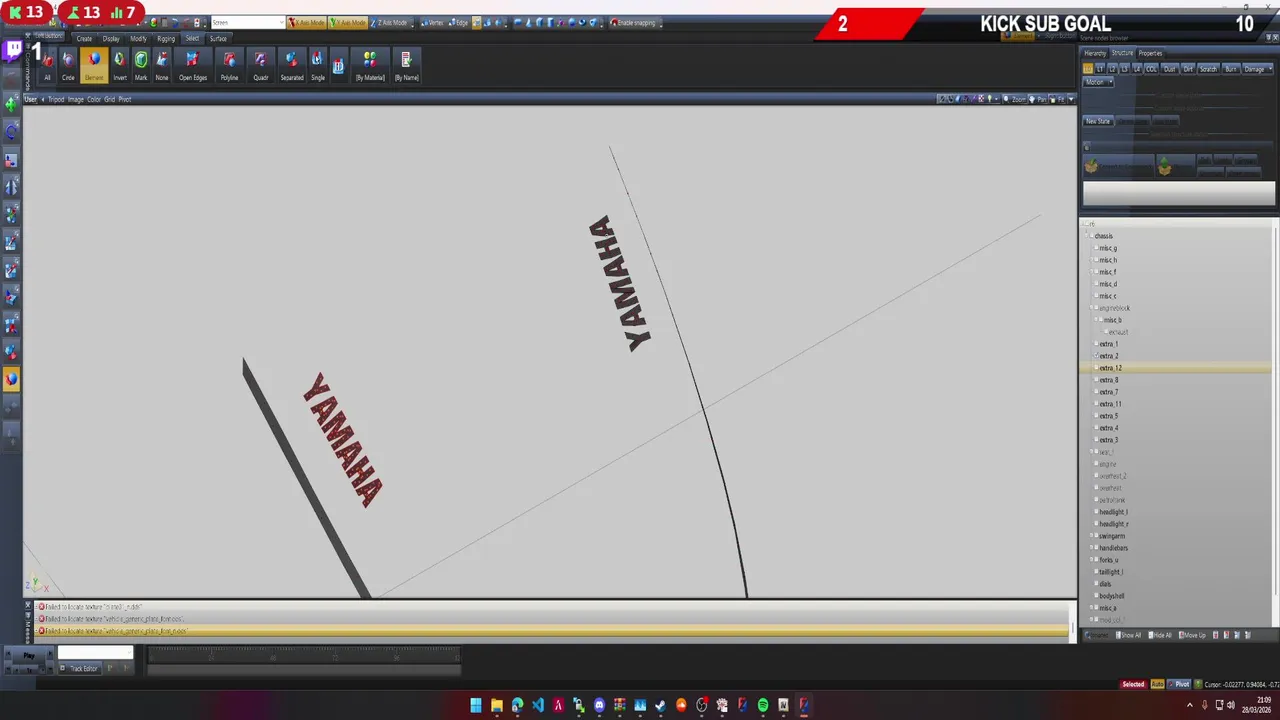
Task: Open File Explorer from the taskbar
Action: 497,705
